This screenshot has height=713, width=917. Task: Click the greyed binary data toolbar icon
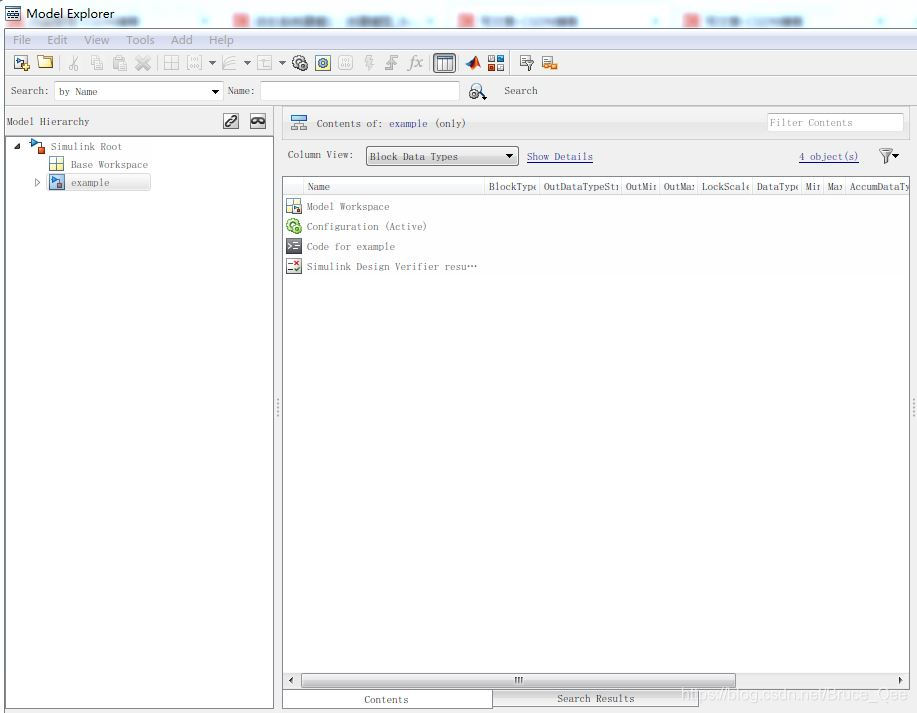tap(346, 63)
